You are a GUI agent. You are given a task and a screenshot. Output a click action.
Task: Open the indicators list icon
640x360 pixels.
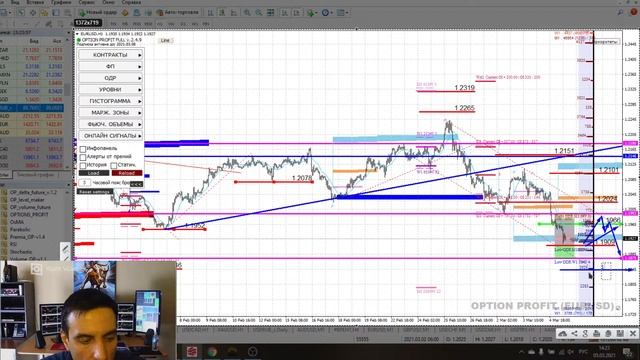(311, 13)
